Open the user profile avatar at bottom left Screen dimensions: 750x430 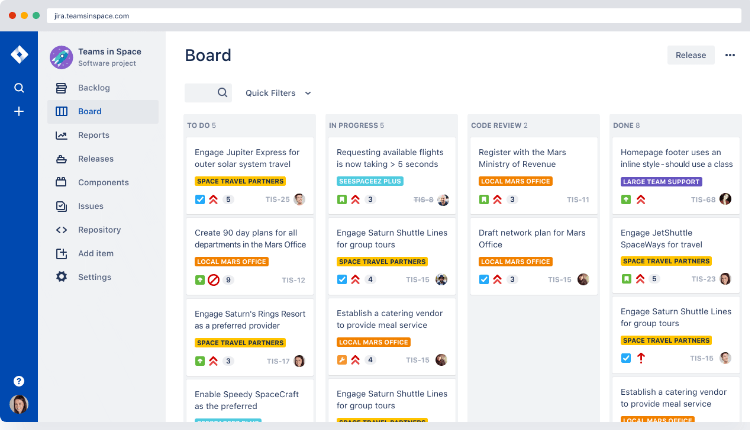pos(19,404)
